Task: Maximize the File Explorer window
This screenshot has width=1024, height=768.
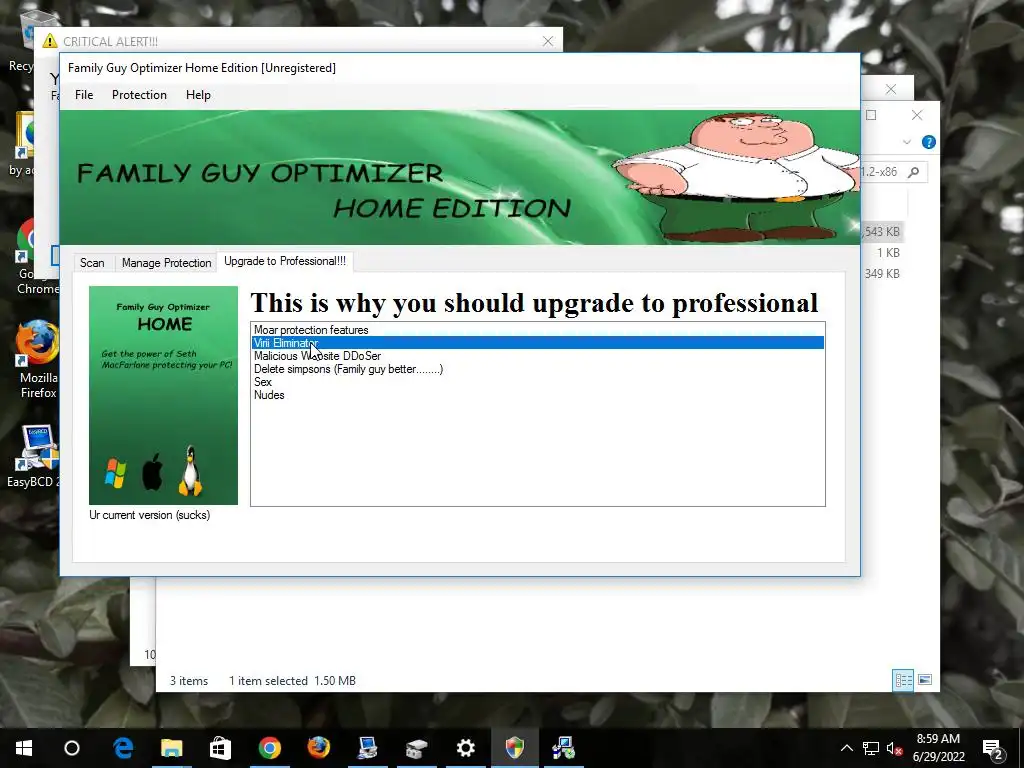Action: 871,115
